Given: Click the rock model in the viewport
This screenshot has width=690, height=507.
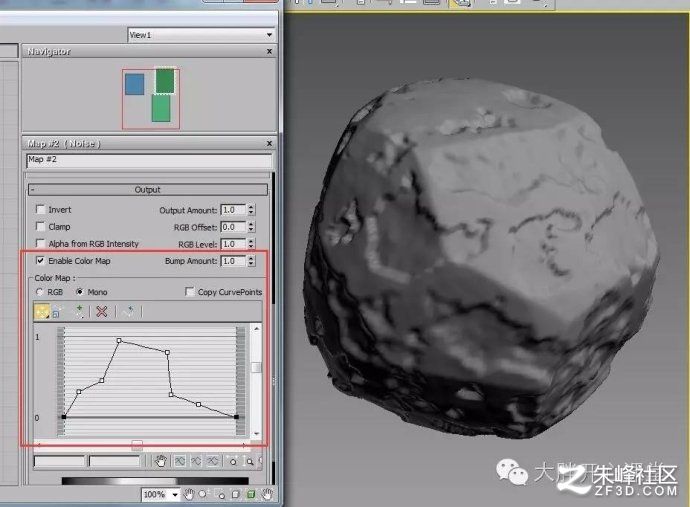Looking at the screenshot, I should tap(480, 260).
